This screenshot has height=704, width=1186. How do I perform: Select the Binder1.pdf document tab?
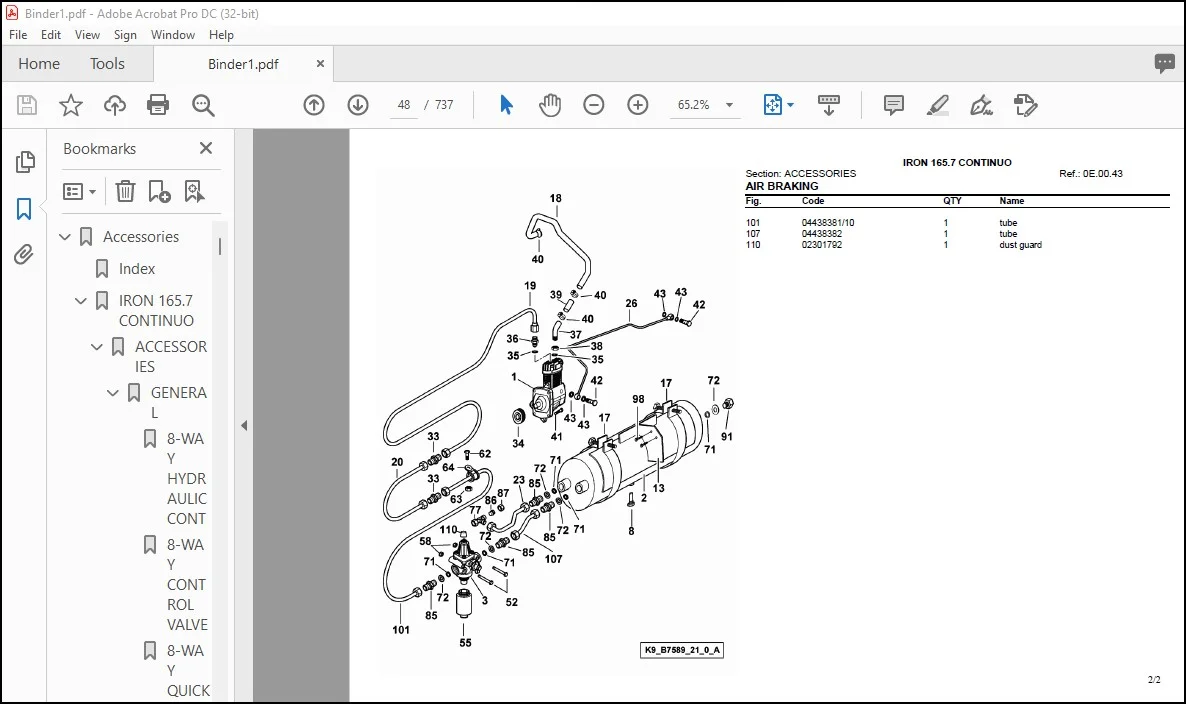244,64
